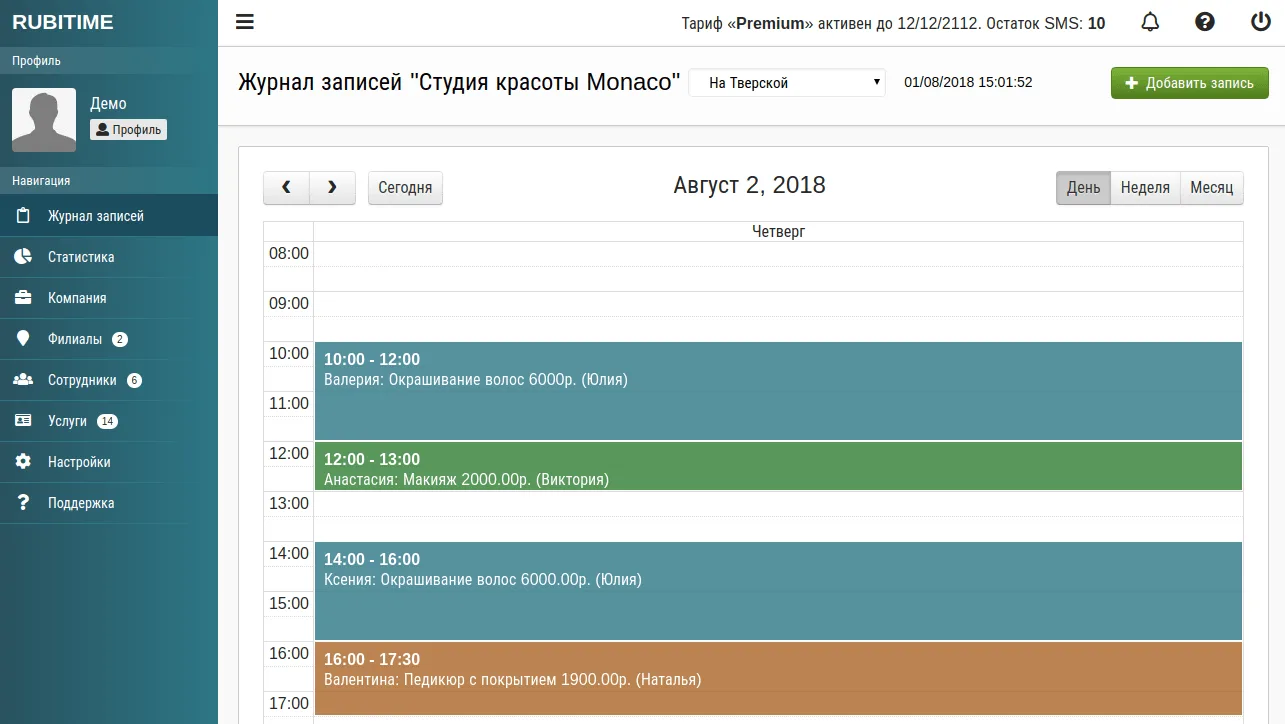The height and width of the screenshot is (724, 1285).
Task: Click the briefcase icon next to Компания
Action: 23,298
